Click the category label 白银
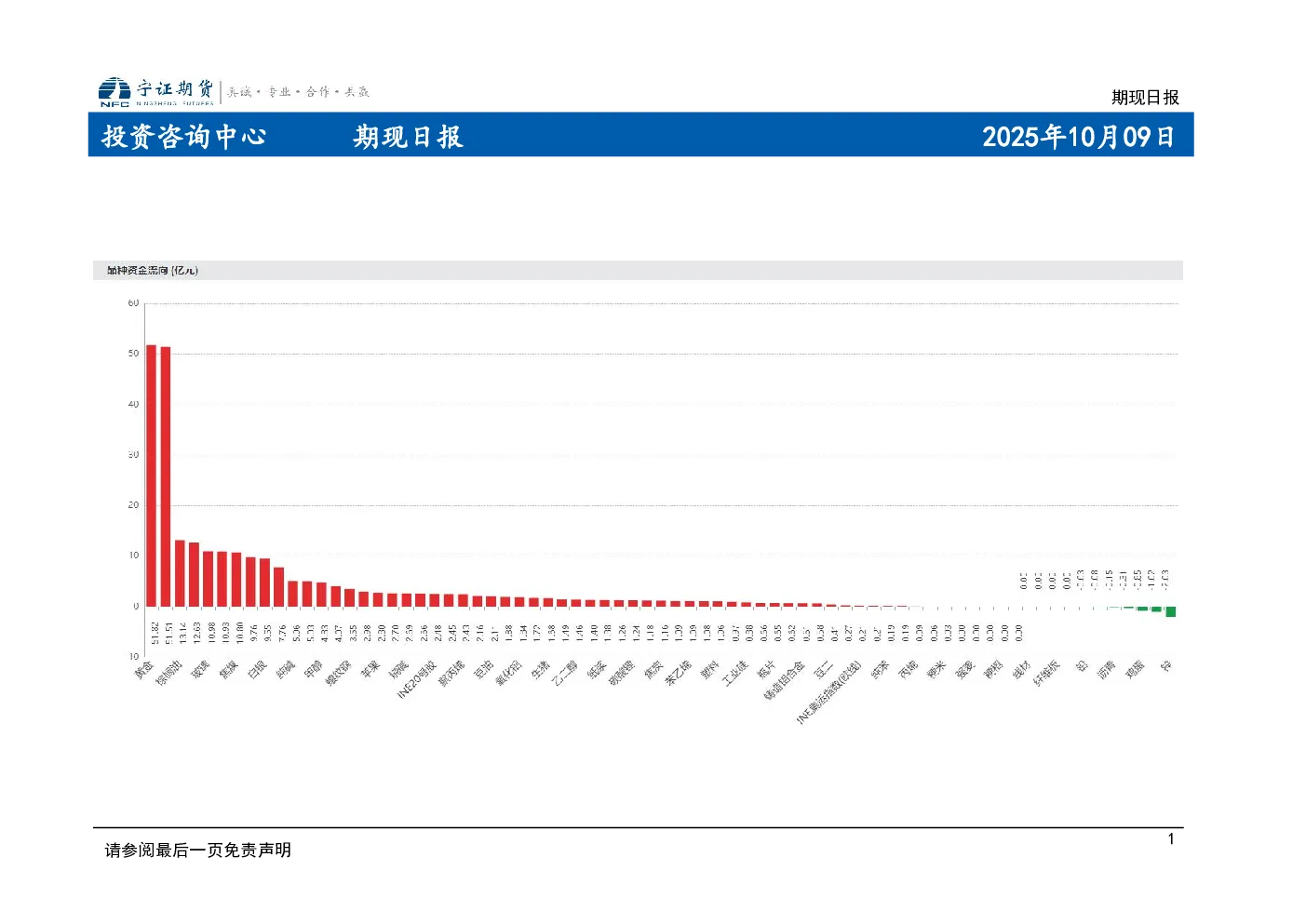 tap(257, 670)
